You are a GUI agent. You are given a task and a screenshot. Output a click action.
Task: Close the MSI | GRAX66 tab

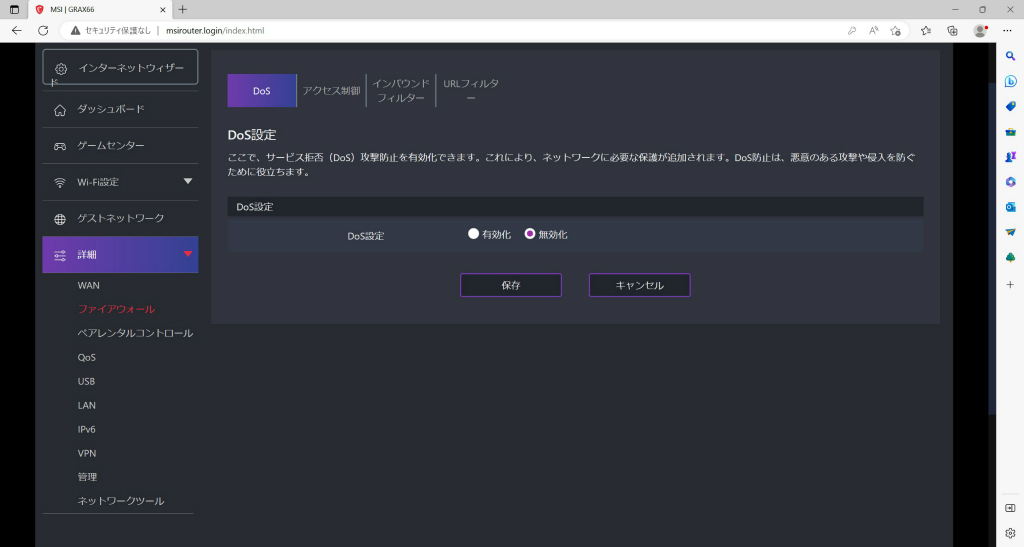pyautogui.click(x=163, y=10)
